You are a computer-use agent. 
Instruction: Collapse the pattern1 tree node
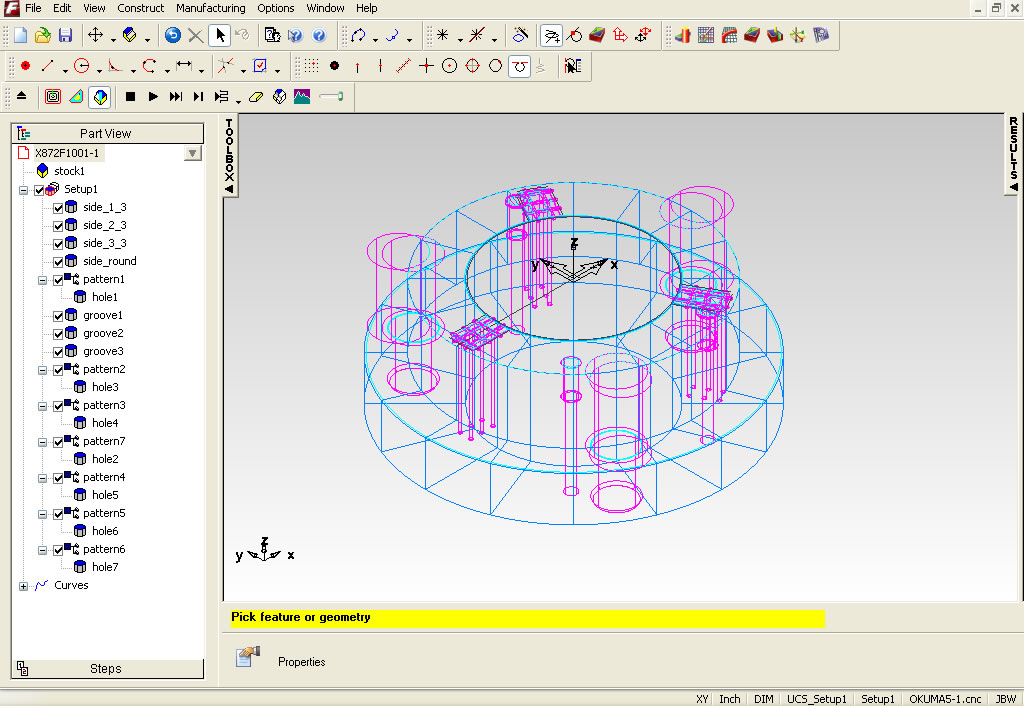(43, 281)
